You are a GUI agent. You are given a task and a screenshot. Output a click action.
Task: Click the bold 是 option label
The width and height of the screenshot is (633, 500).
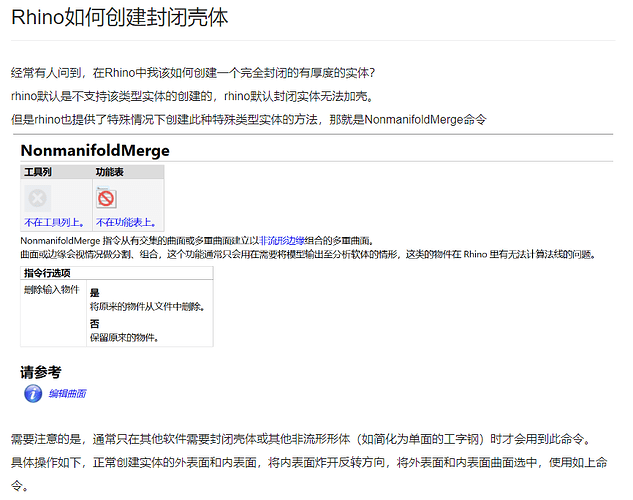pos(94,293)
